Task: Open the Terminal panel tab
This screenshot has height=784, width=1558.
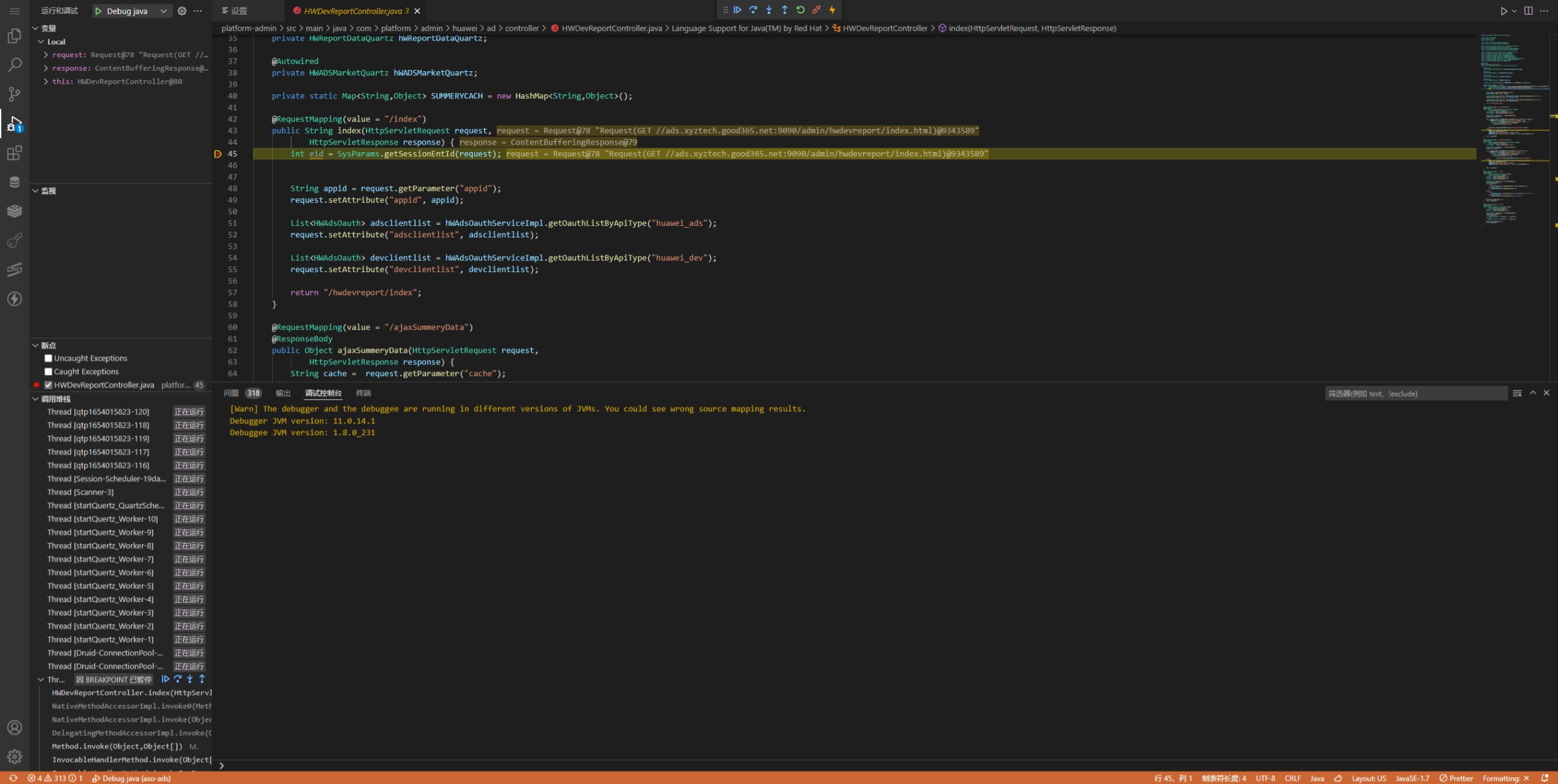Action: click(363, 393)
